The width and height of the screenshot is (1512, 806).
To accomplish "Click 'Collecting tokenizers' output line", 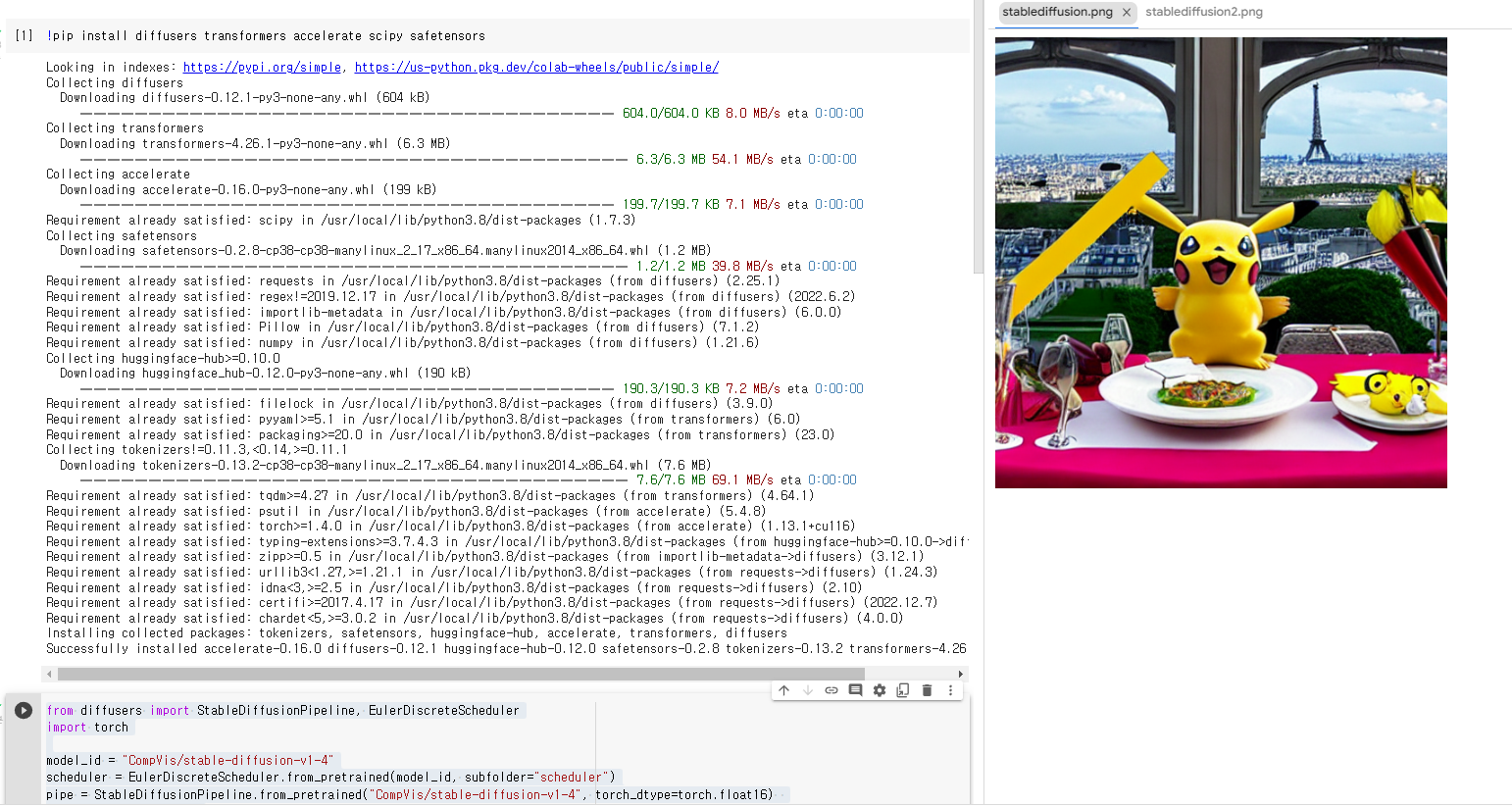I will click(196, 449).
